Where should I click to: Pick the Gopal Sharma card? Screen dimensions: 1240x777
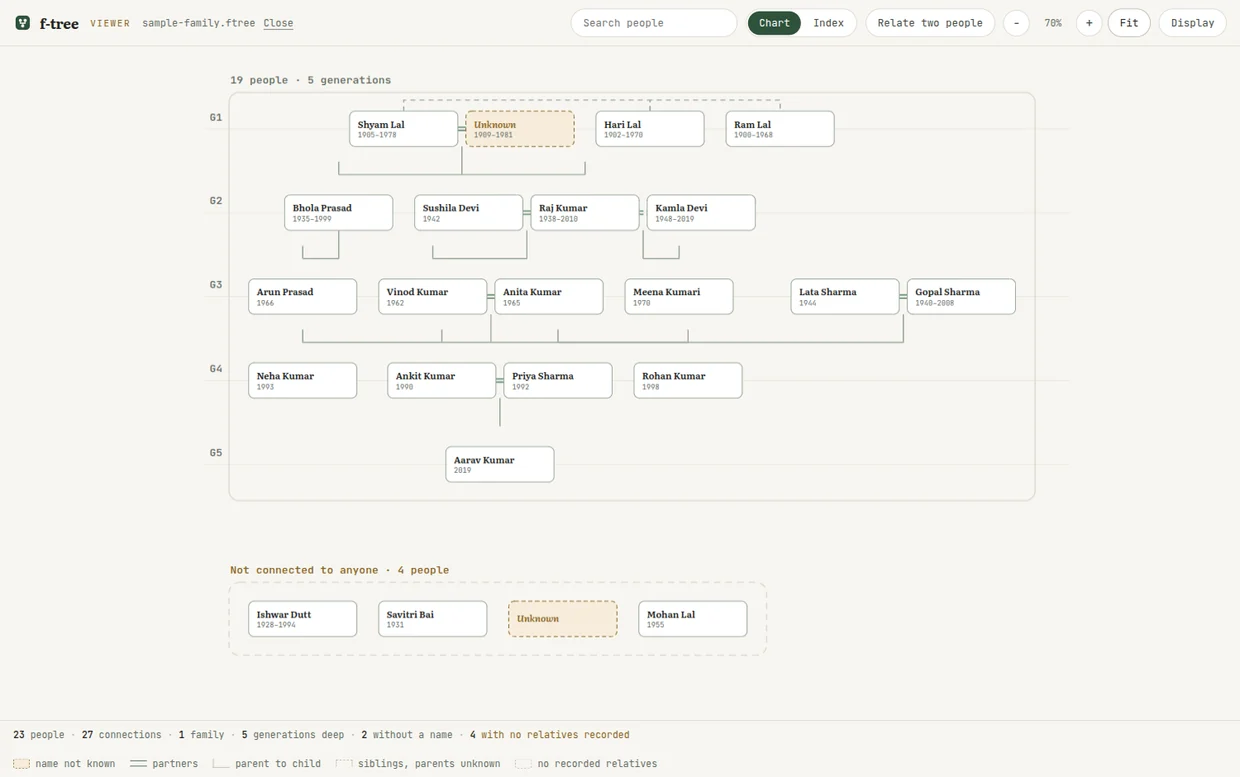[x=961, y=297]
